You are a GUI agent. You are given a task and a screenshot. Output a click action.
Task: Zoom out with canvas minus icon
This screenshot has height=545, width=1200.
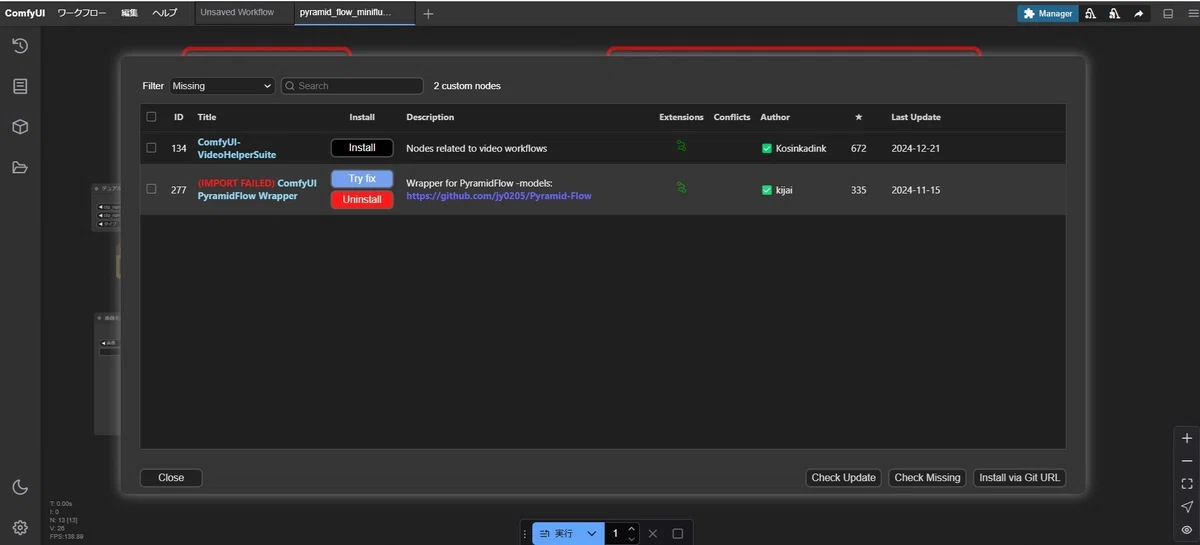(x=1187, y=461)
